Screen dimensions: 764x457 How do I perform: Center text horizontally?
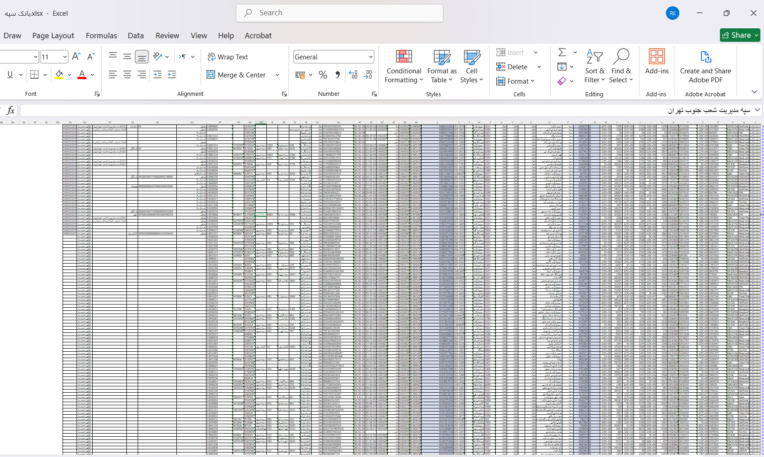click(127, 75)
